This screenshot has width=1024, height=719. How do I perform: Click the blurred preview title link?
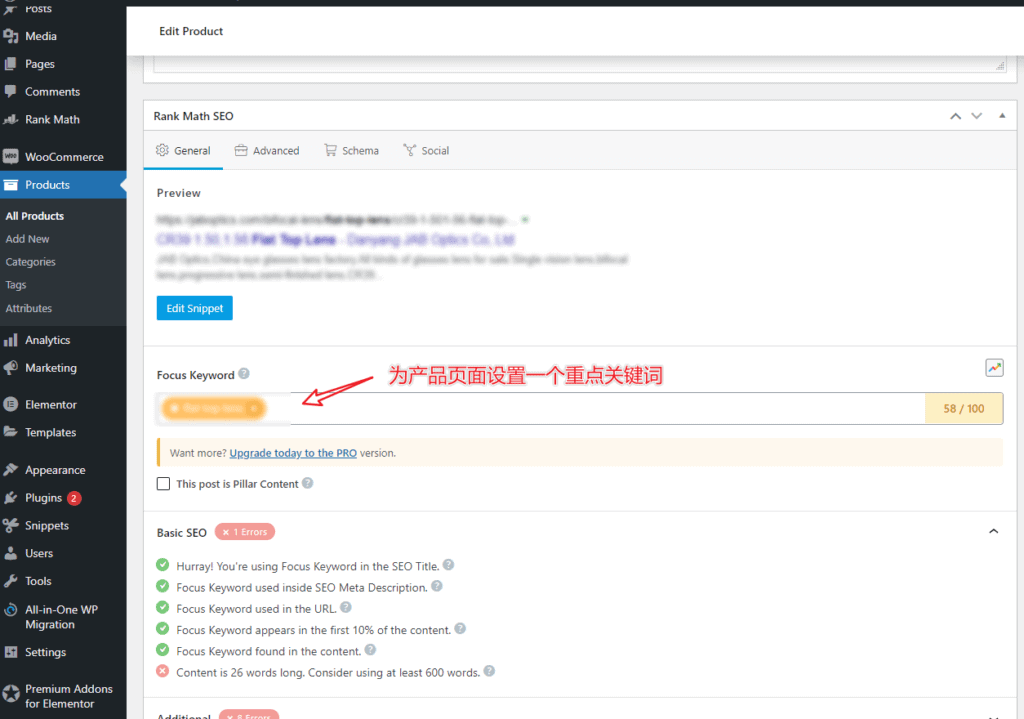point(336,240)
